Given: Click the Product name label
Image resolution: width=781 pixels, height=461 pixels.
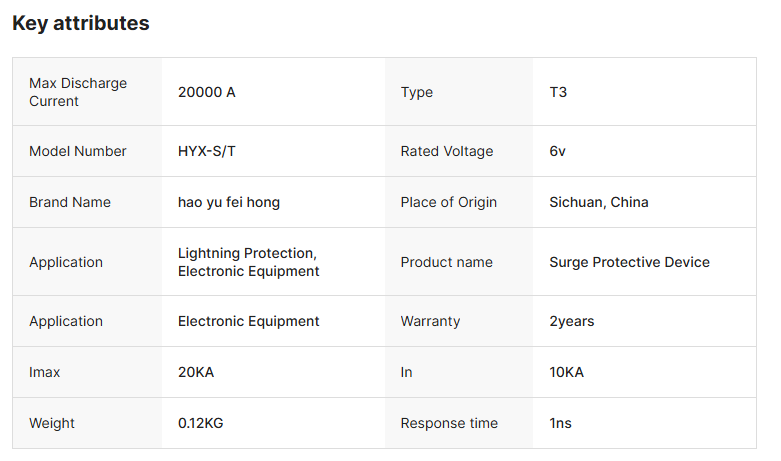Looking at the screenshot, I should pyautogui.click(x=447, y=262).
